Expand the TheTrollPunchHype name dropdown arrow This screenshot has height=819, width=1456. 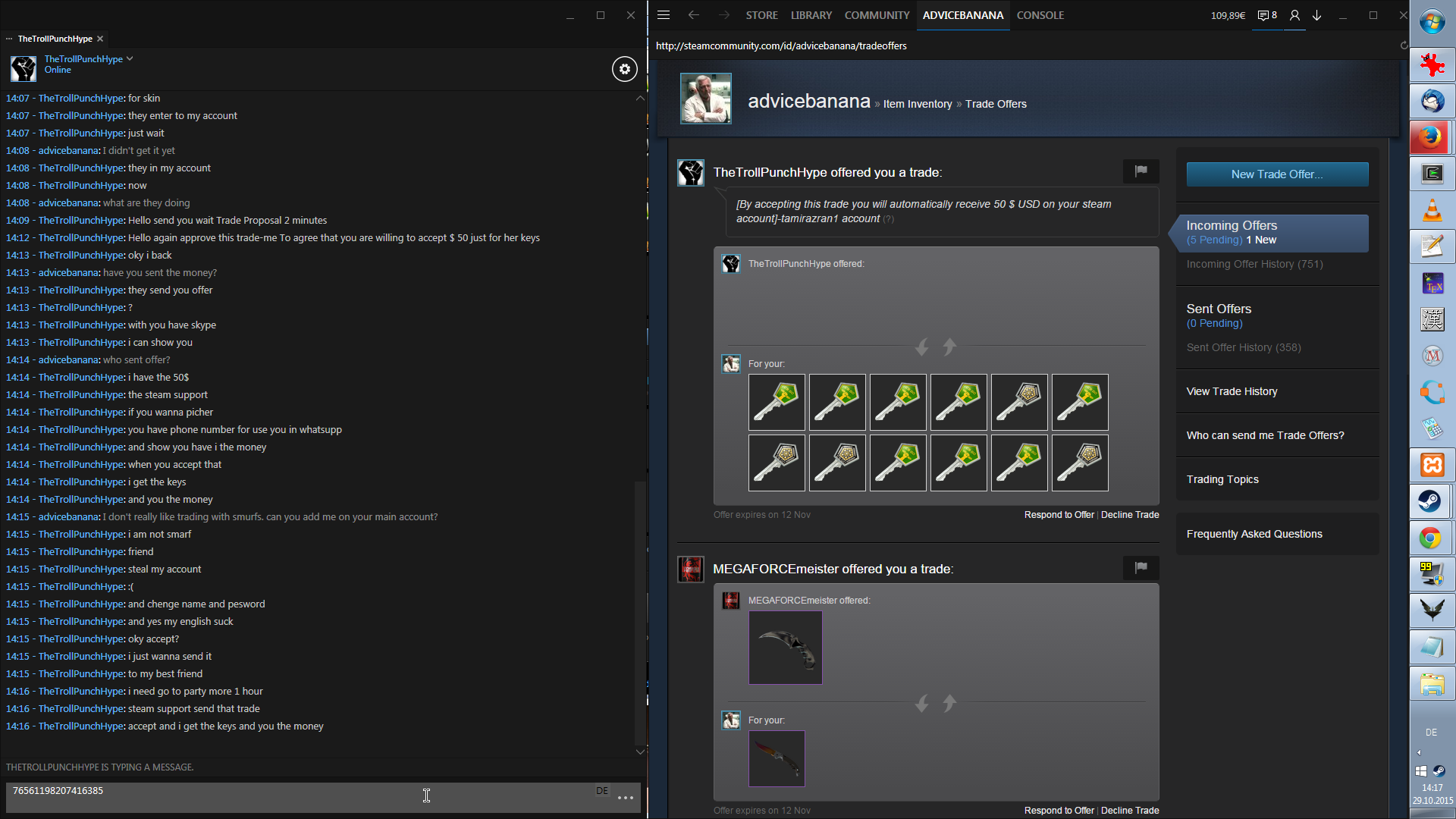click(x=130, y=58)
